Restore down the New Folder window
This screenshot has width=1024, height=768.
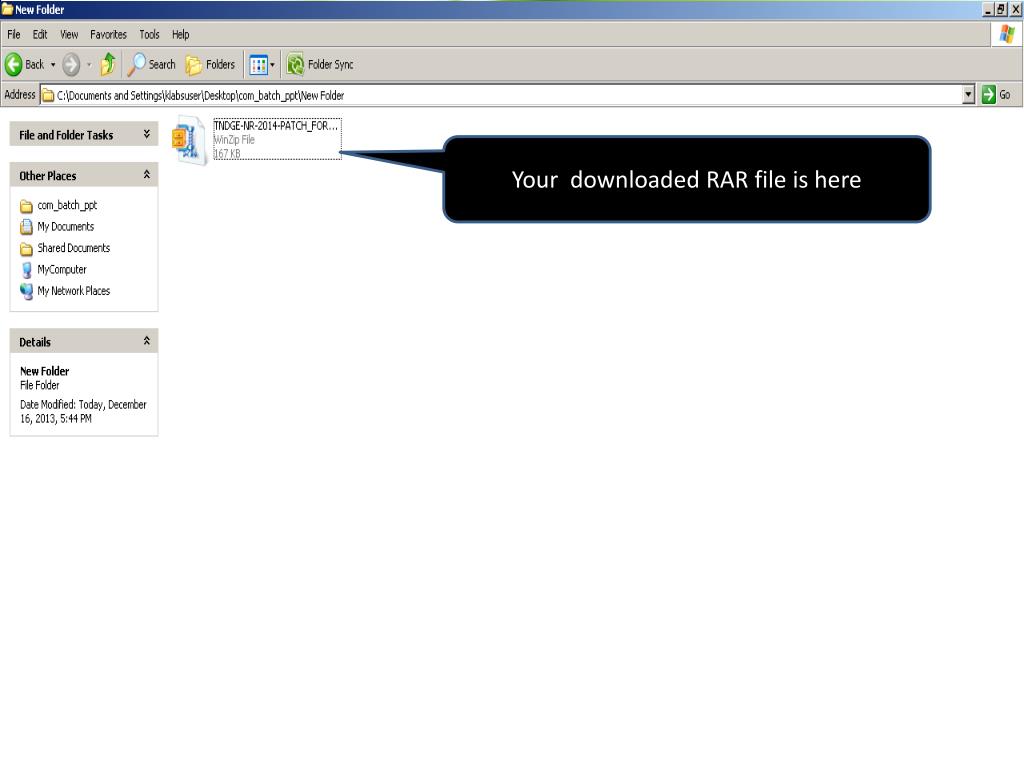pyautogui.click(x=1001, y=9)
